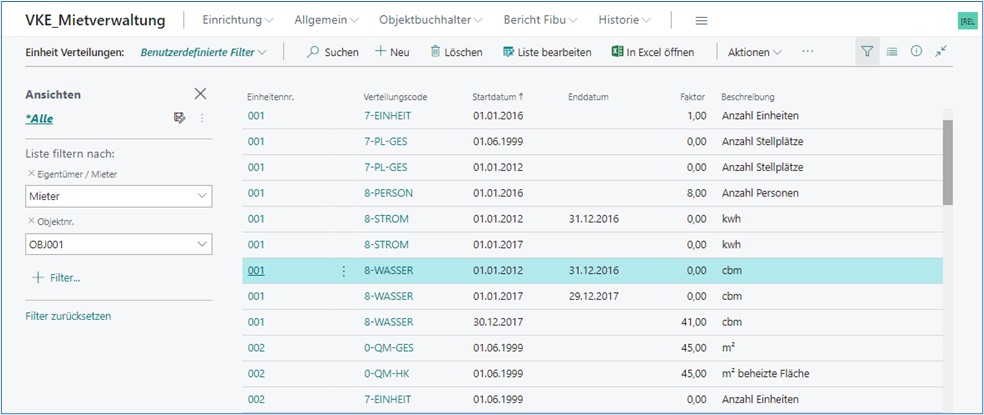Click the edit list icon beside Liste bearbeiten

(508, 52)
